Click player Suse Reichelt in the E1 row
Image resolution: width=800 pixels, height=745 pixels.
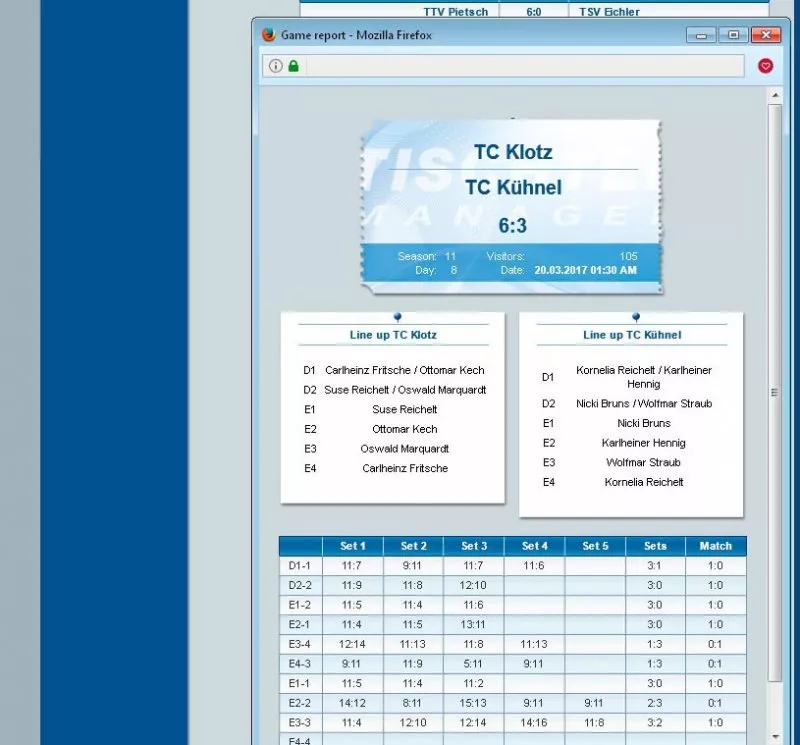click(x=404, y=409)
